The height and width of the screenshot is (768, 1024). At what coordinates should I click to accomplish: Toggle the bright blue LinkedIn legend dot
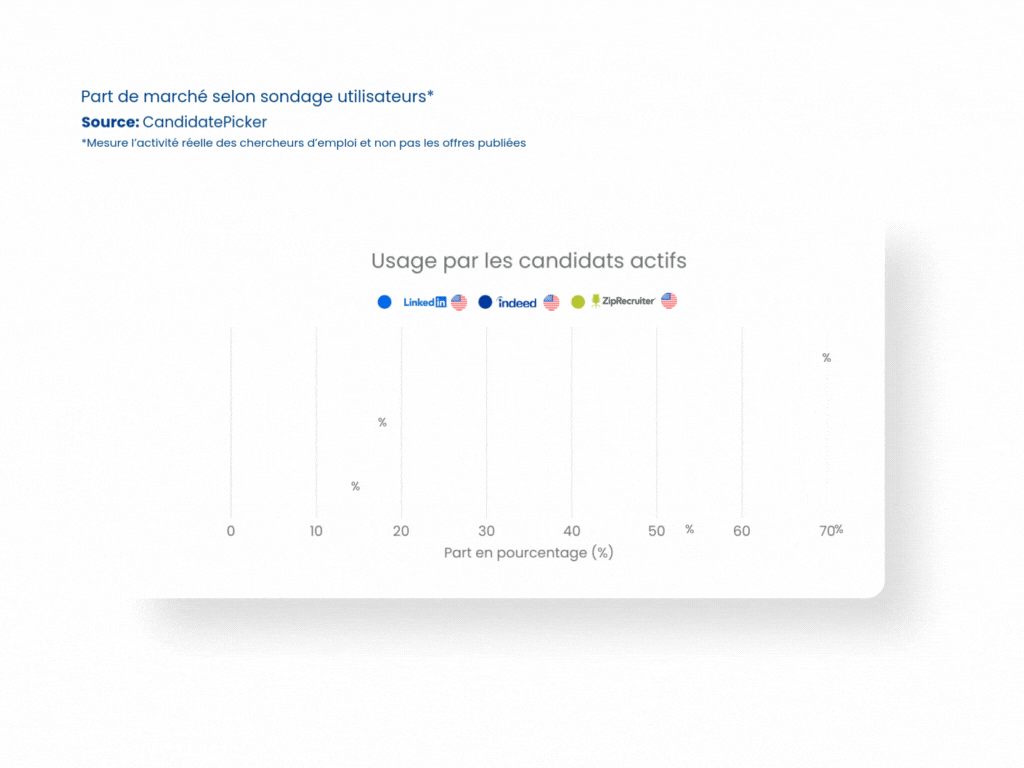pyautogui.click(x=385, y=302)
